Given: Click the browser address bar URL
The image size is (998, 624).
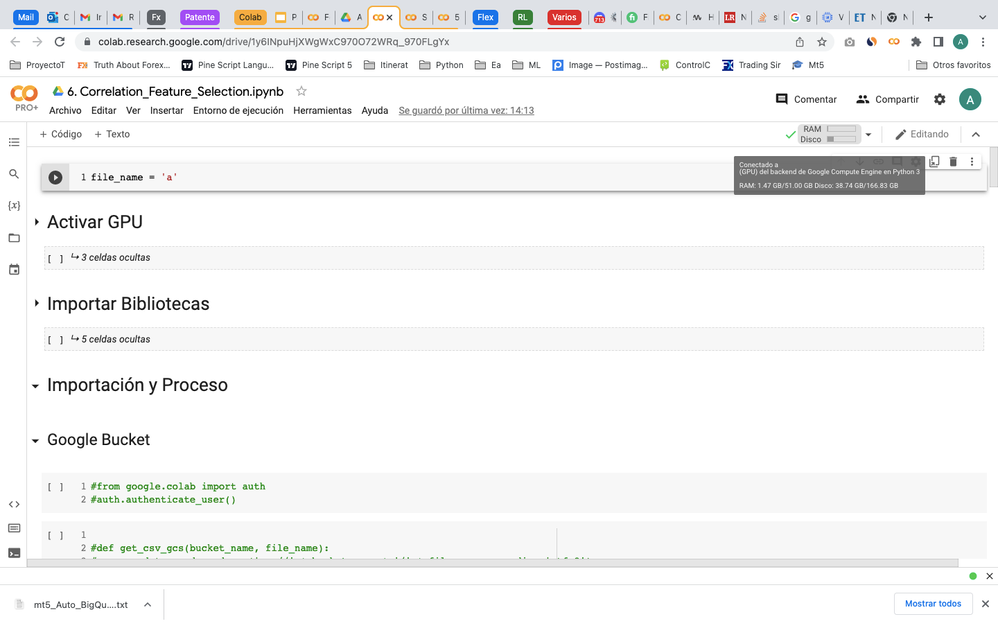Looking at the screenshot, I should coord(274,42).
